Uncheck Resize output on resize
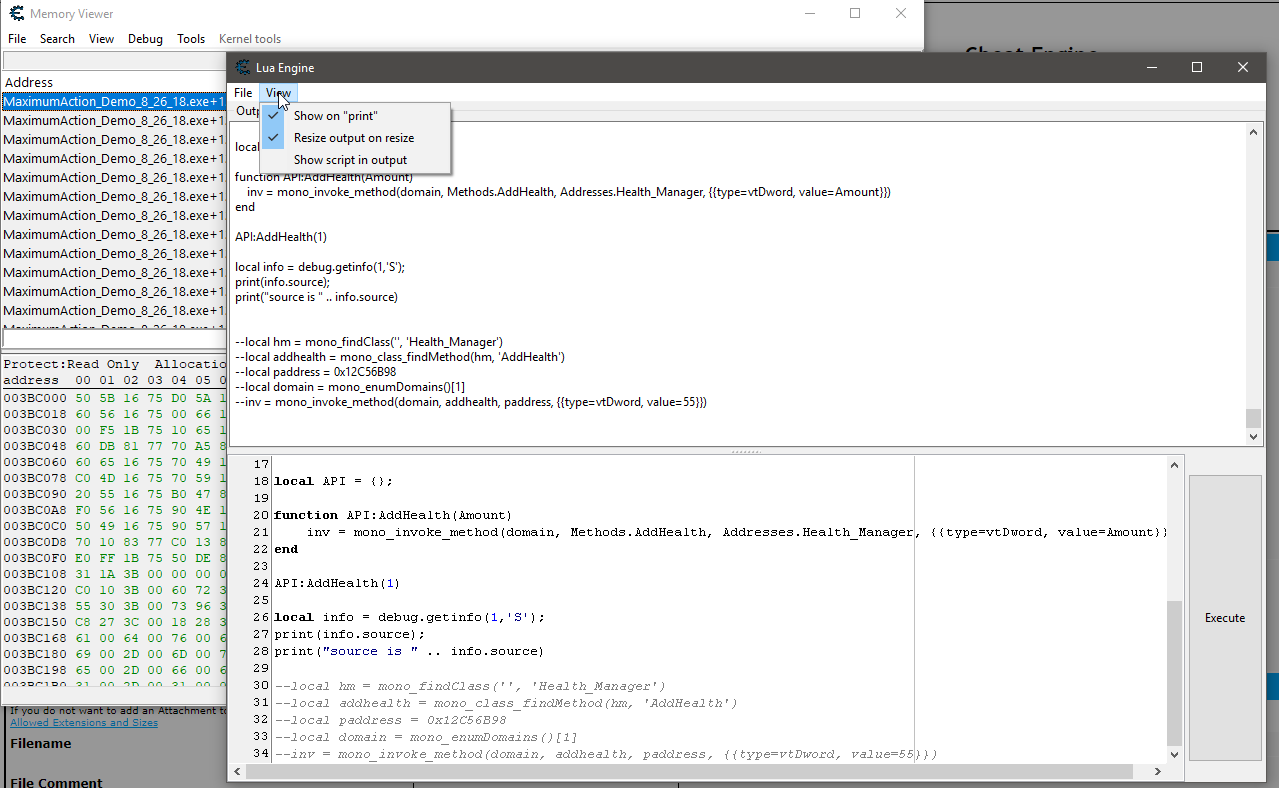This screenshot has height=788, width=1279. click(353, 138)
